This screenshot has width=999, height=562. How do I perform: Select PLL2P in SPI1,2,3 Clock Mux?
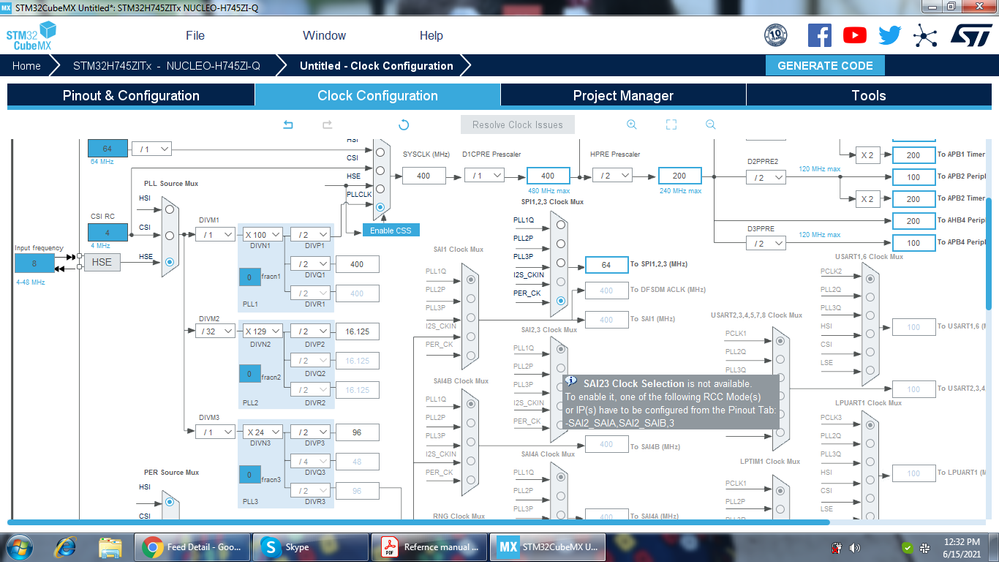[x=561, y=243]
